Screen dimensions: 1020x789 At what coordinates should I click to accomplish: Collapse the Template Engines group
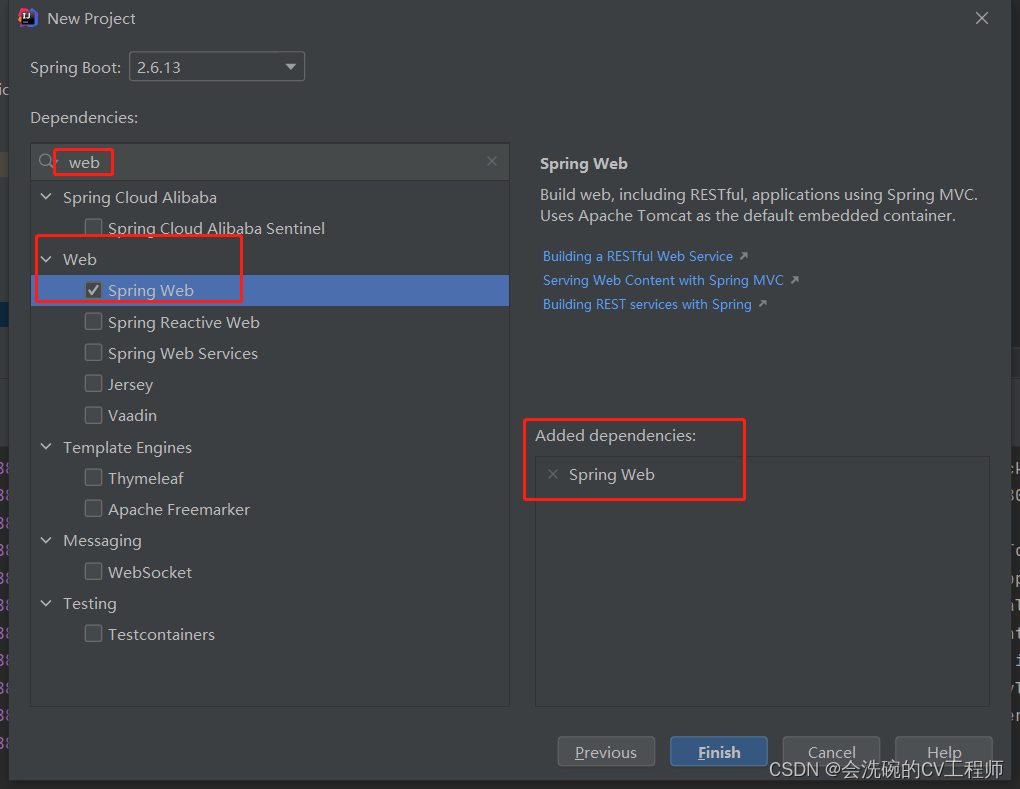tap(46, 447)
